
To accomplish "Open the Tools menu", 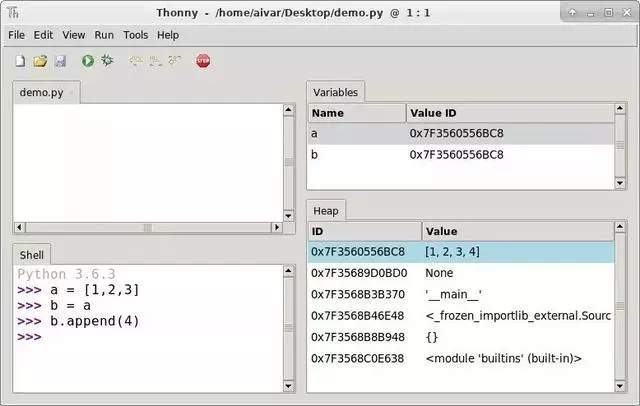I will click(136, 35).
